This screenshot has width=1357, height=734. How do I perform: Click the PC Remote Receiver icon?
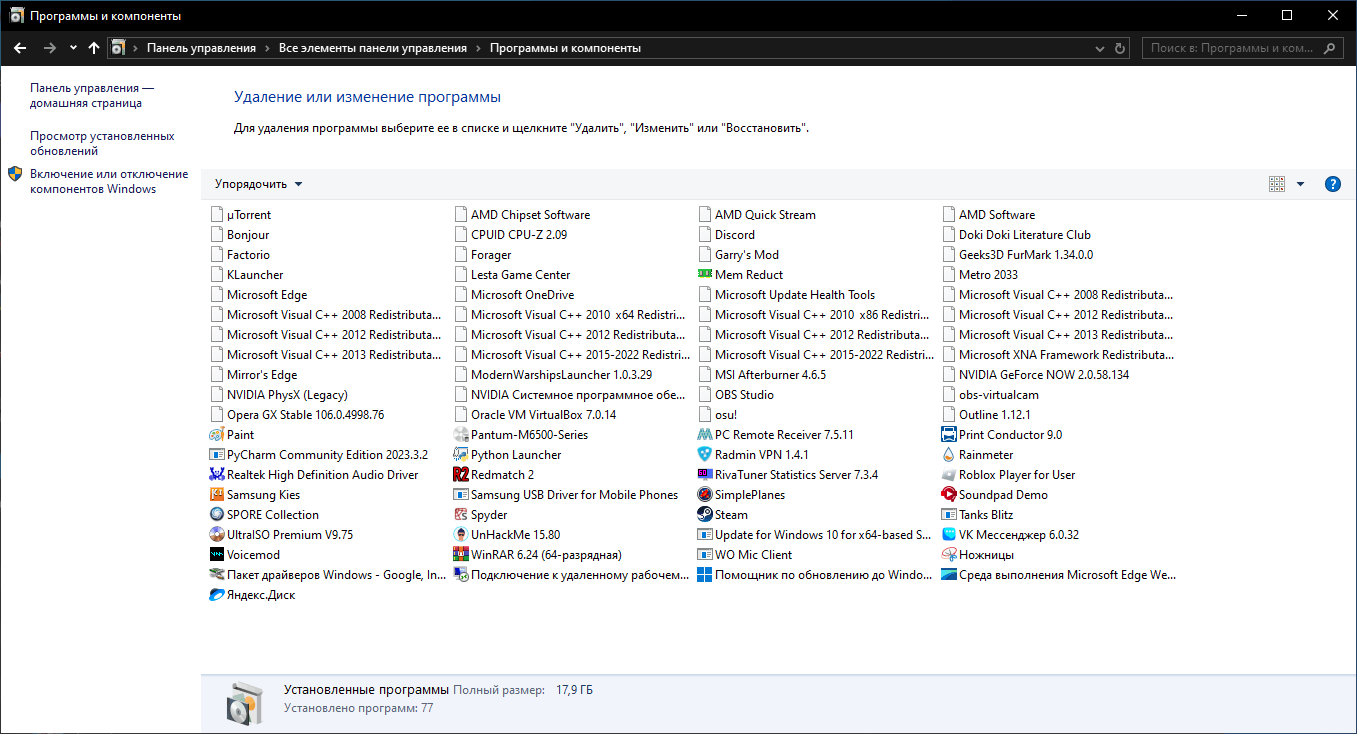(705, 435)
